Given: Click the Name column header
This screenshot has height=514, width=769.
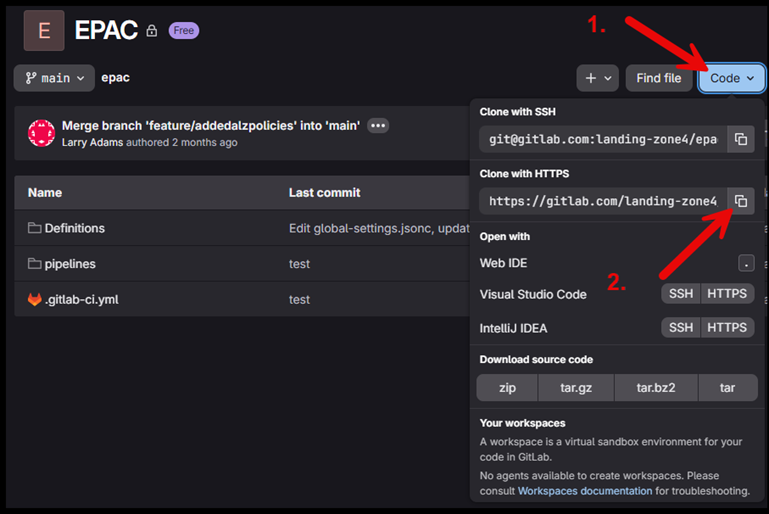Looking at the screenshot, I should click(45, 193).
